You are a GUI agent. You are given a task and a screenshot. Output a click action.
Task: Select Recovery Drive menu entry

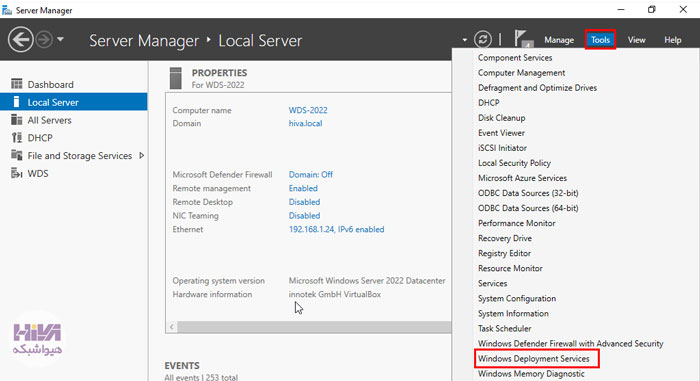[504, 239]
